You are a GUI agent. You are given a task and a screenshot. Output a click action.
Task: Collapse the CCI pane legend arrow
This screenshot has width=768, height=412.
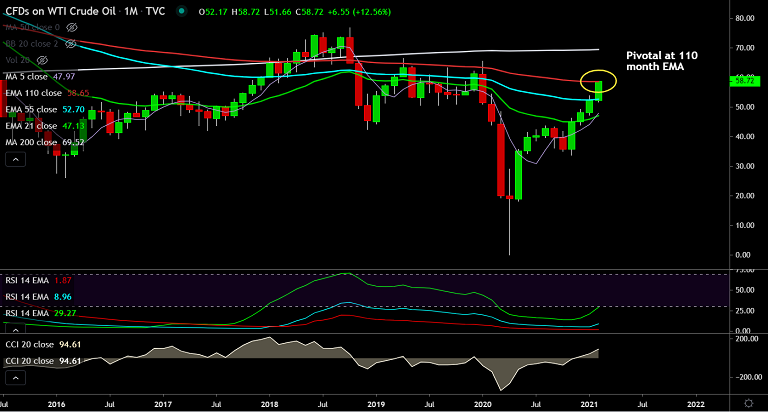[x=15, y=378]
